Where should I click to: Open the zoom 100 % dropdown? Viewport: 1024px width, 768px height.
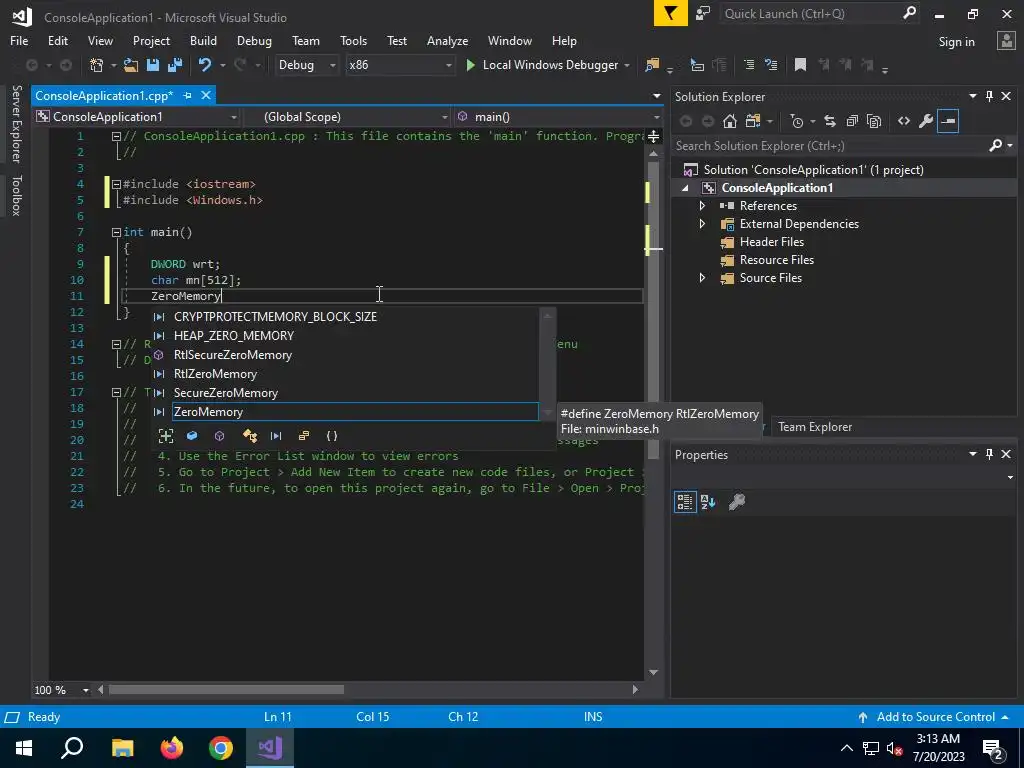pos(86,690)
